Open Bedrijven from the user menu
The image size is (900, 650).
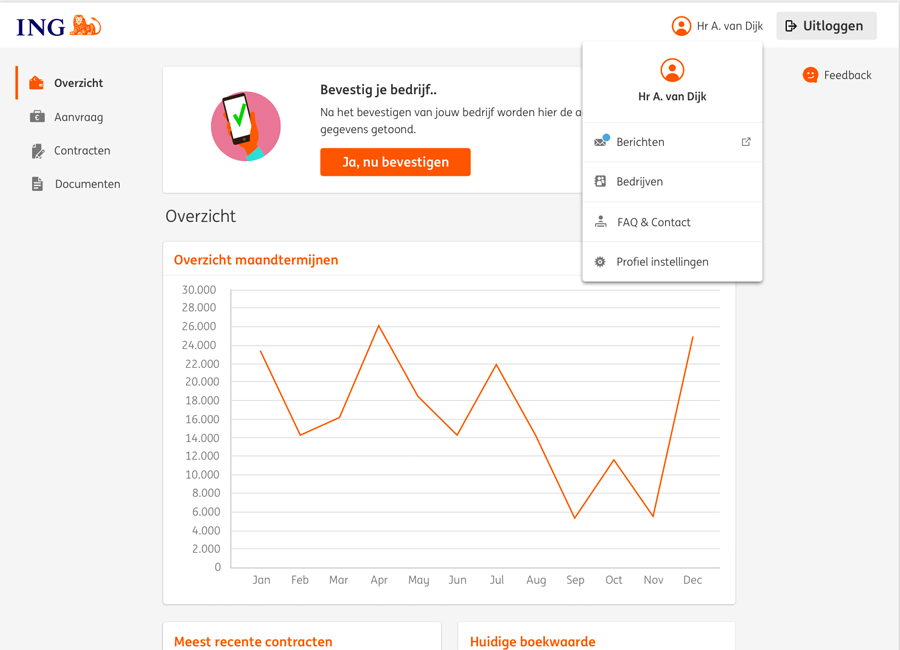[640, 182]
